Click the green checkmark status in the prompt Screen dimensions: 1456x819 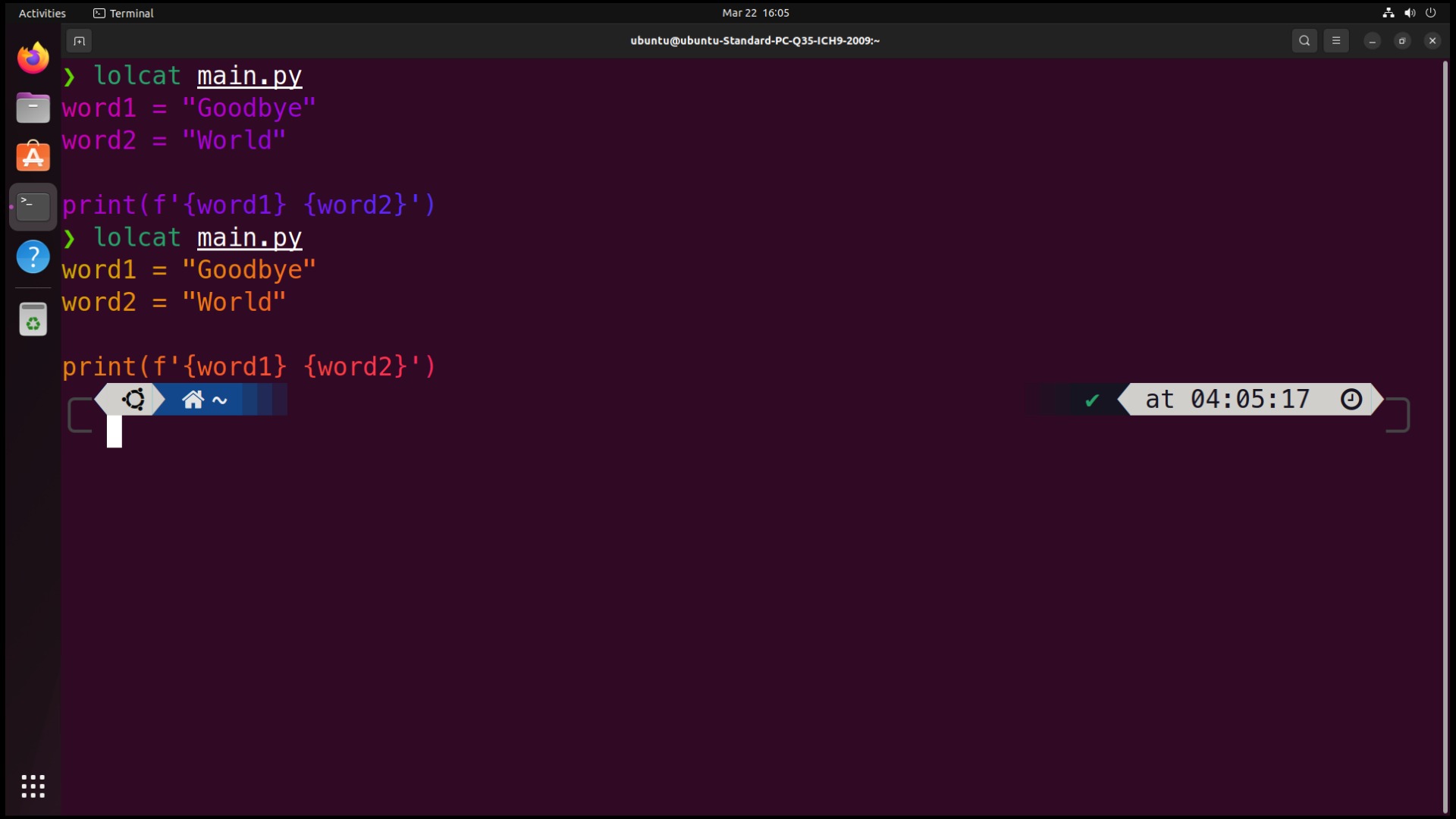point(1092,400)
